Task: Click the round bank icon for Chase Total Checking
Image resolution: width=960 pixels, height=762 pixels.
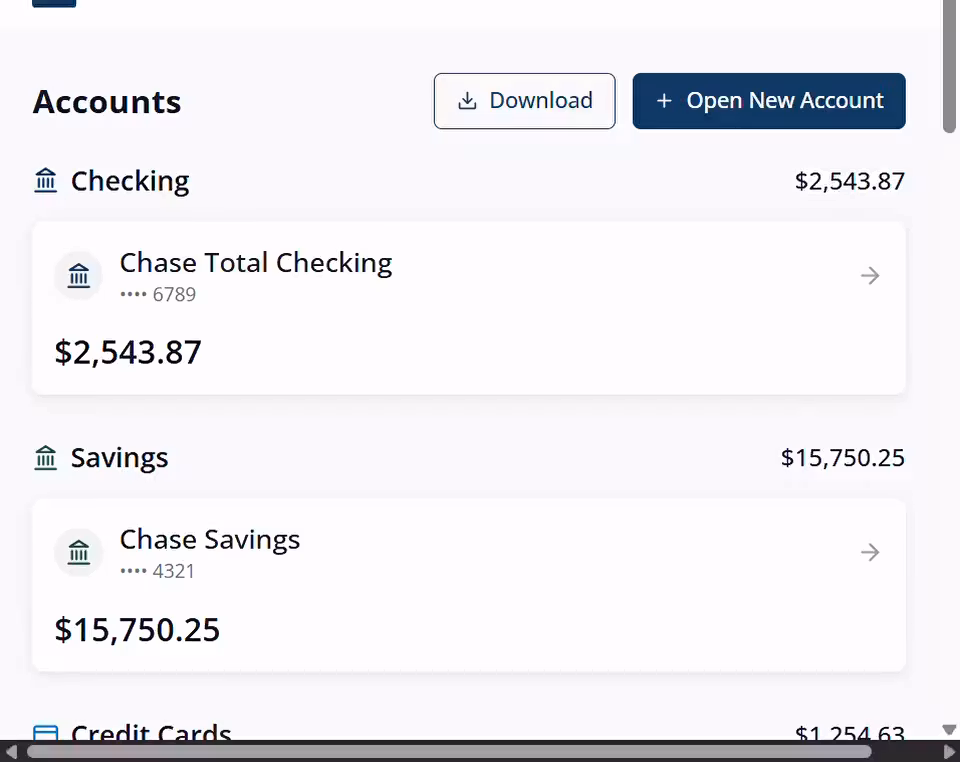Action: pyautogui.click(x=79, y=275)
